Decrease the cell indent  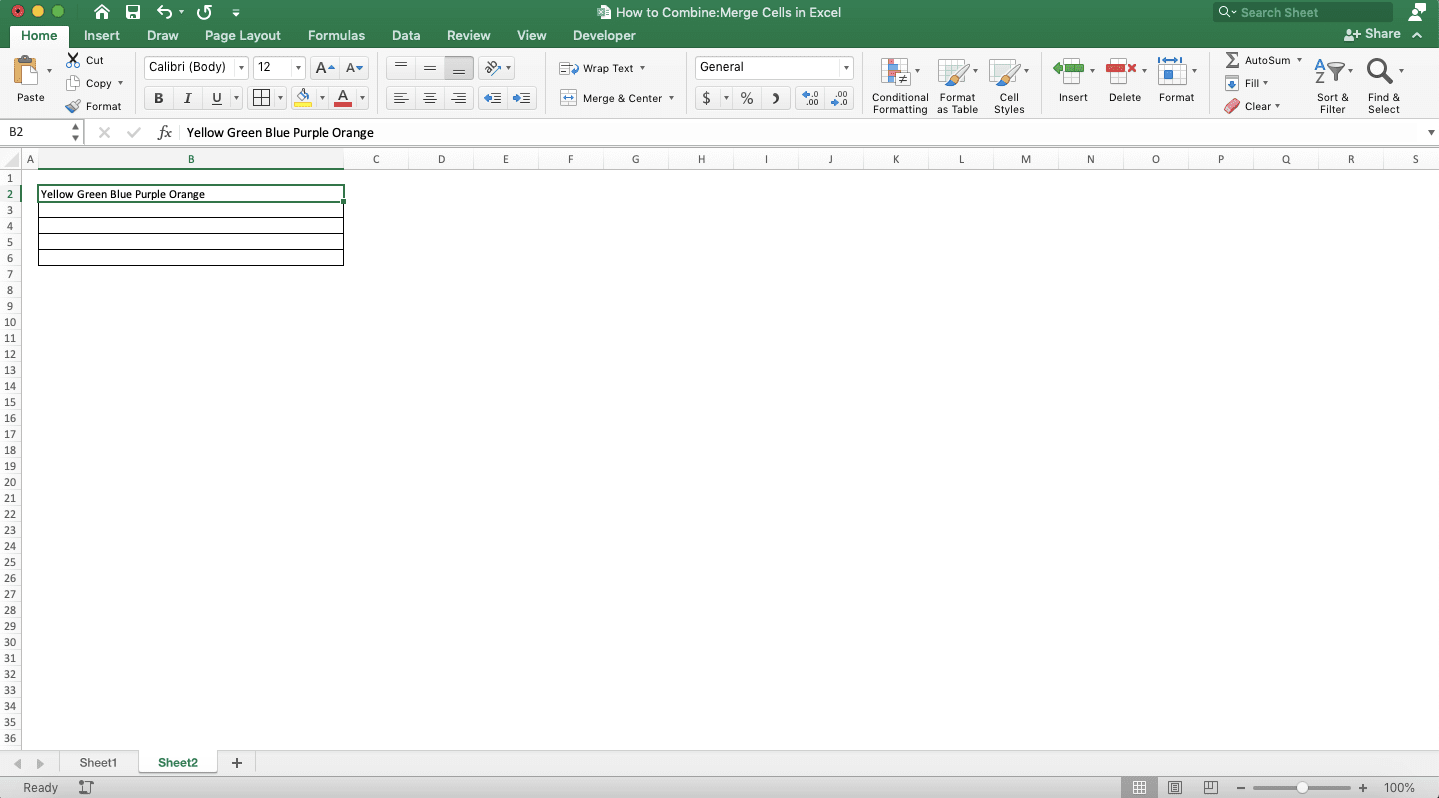tap(492, 98)
